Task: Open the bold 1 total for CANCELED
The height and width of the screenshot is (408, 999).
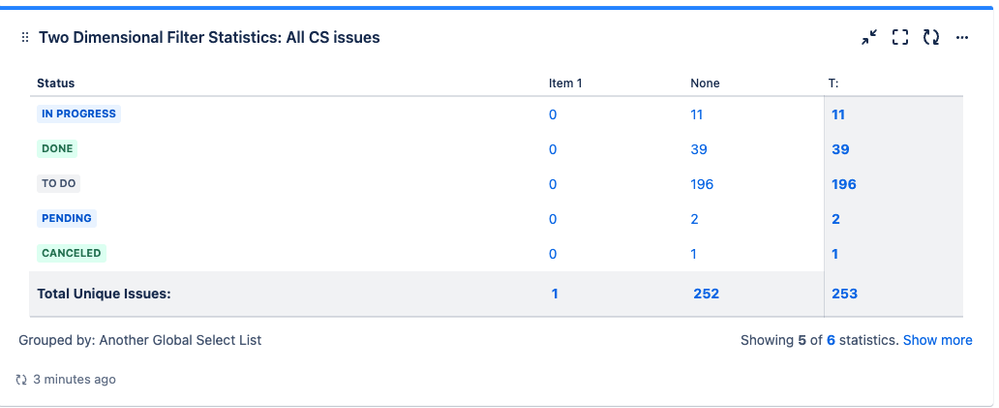Action: coord(835,254)
